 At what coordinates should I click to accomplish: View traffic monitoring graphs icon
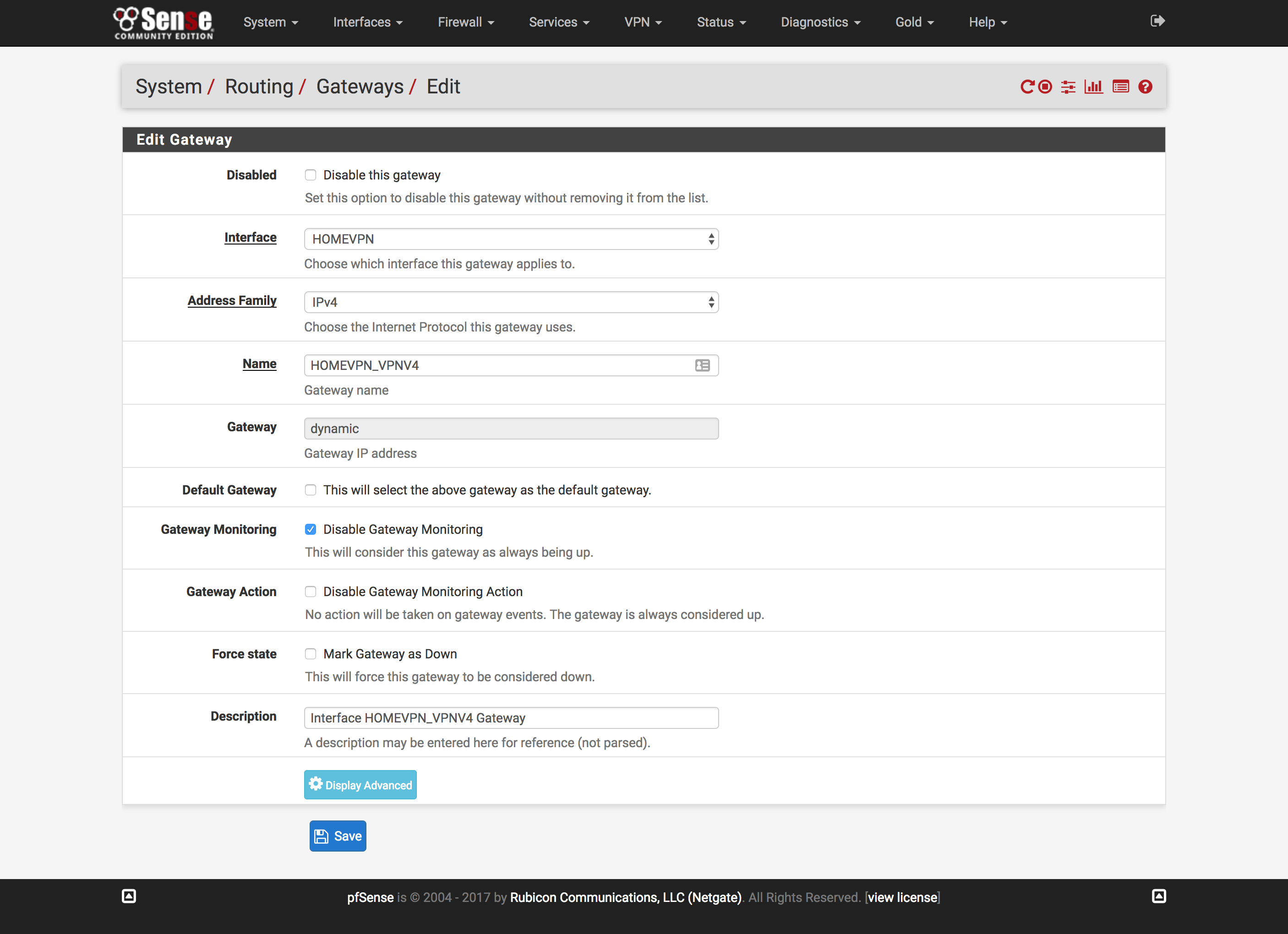(1094, 87)
